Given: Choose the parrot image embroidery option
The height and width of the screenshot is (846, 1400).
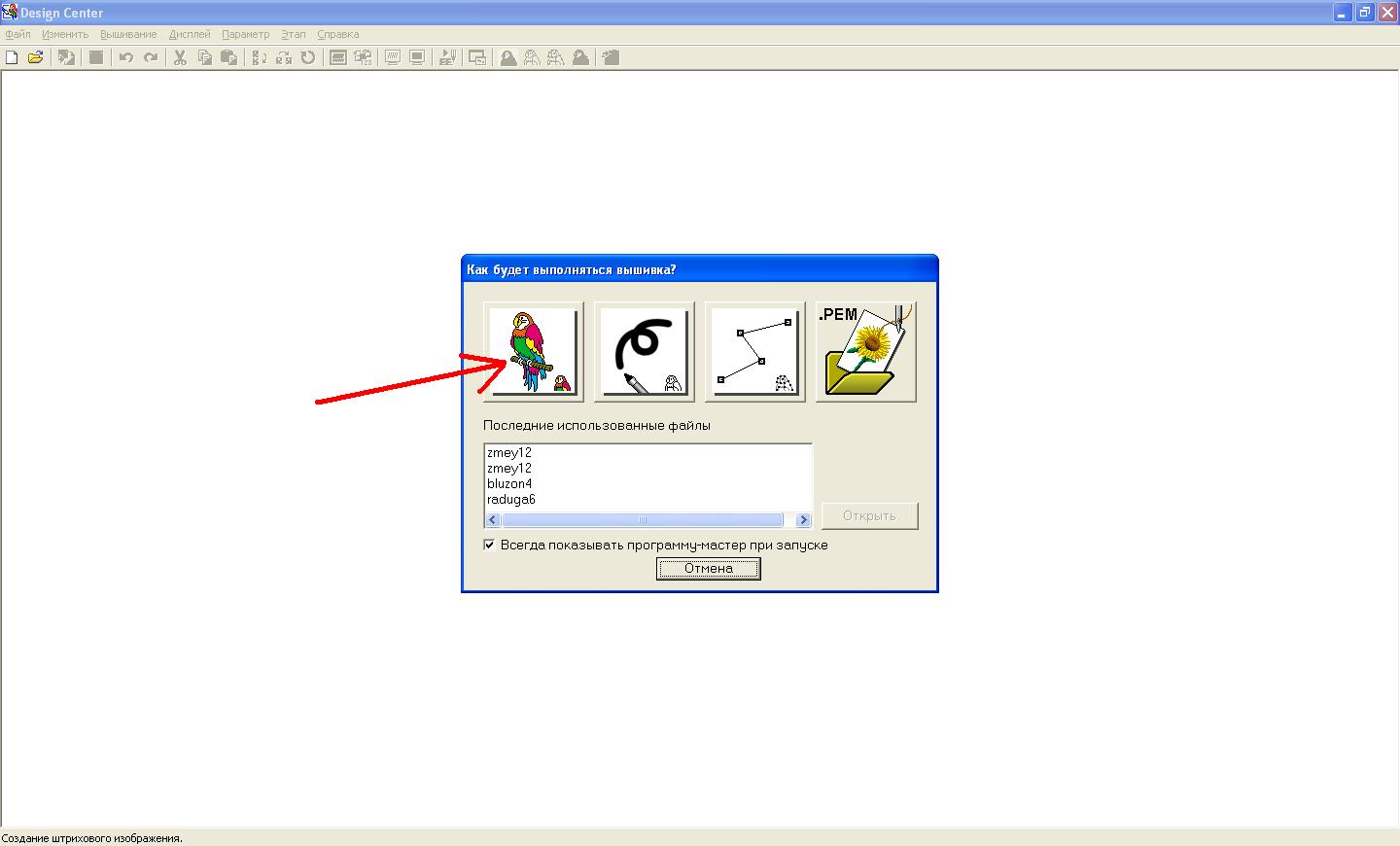Looking at the screenshot, I should coord(534,351).
